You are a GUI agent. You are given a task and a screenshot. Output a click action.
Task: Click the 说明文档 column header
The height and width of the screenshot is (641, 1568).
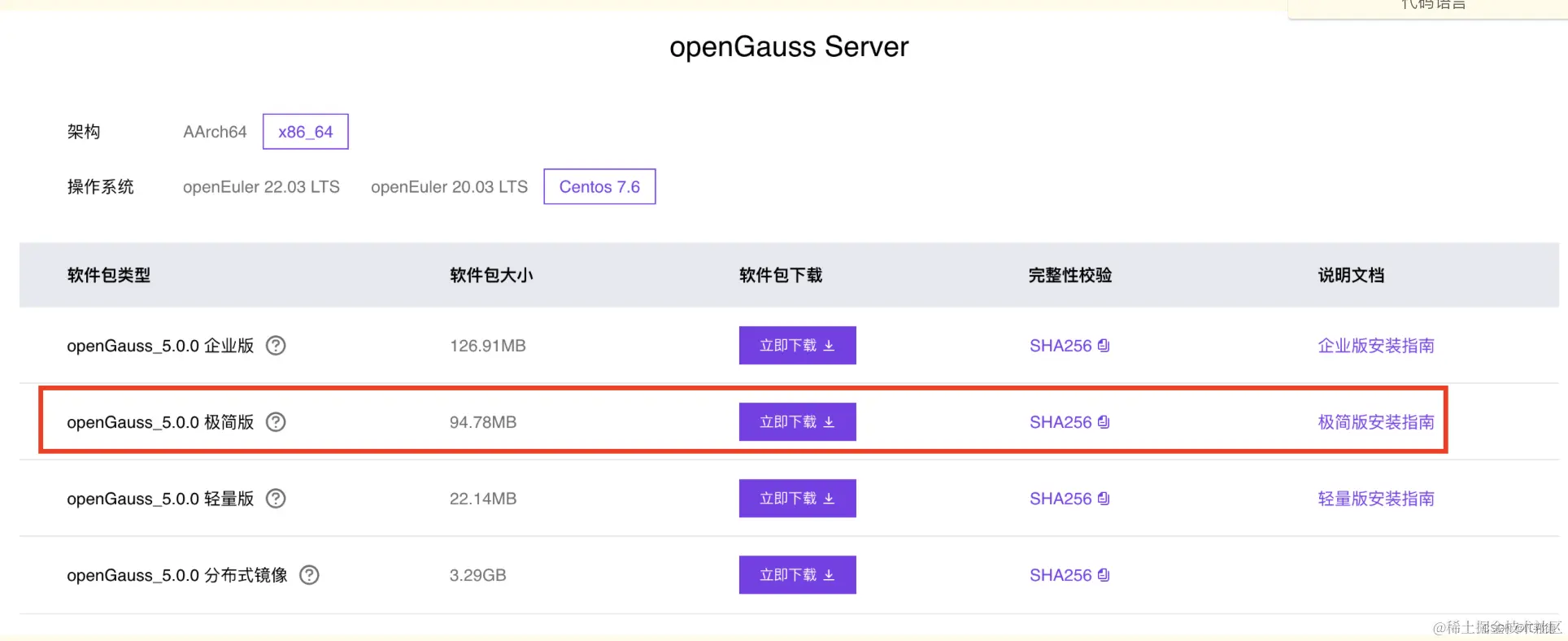point(1351,275)
